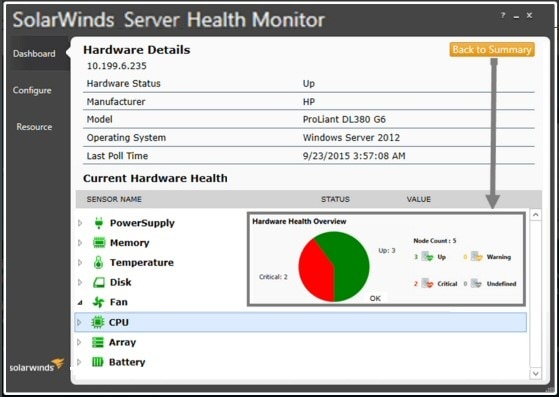Click the CPU processor icon
This screenshot has height=397, width=559.
tap(97, 322)
